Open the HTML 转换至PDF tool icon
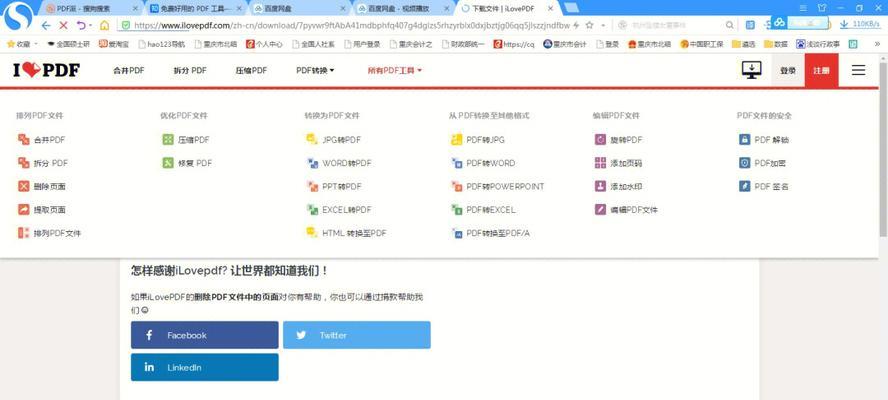 [x=312, y=233]
